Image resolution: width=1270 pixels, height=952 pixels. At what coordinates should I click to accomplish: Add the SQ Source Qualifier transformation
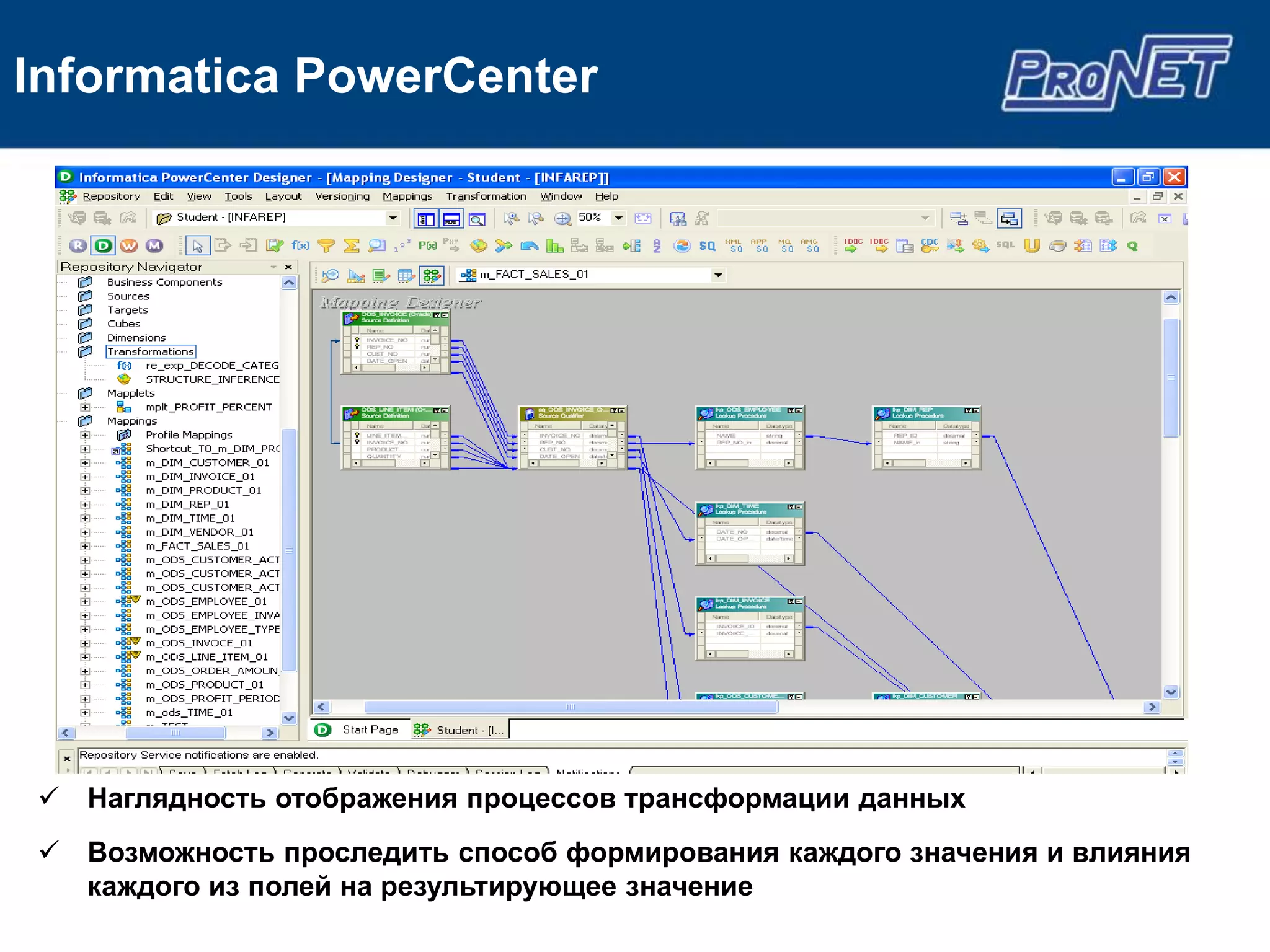(708, 246)
